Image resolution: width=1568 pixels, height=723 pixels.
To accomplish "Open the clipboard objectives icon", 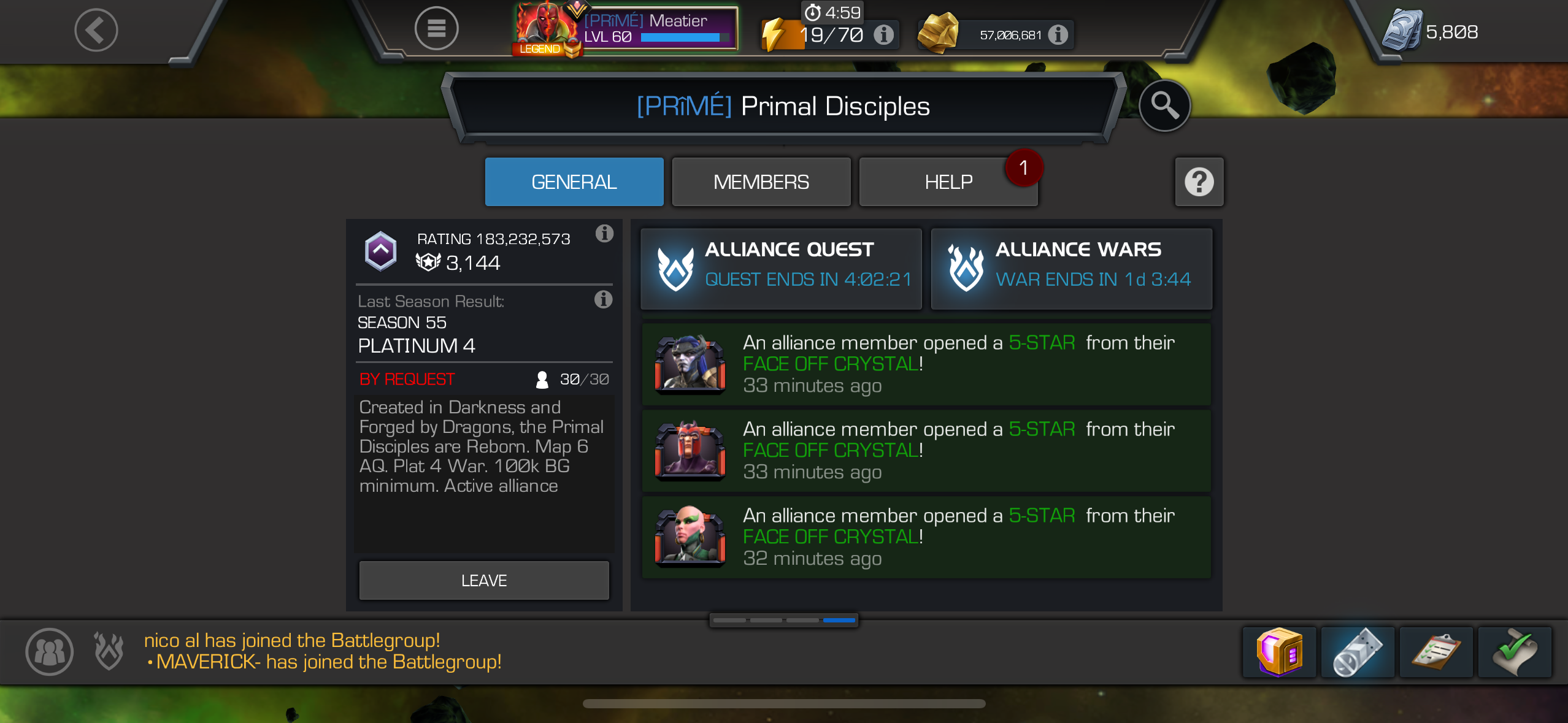I will point(1436,652).
